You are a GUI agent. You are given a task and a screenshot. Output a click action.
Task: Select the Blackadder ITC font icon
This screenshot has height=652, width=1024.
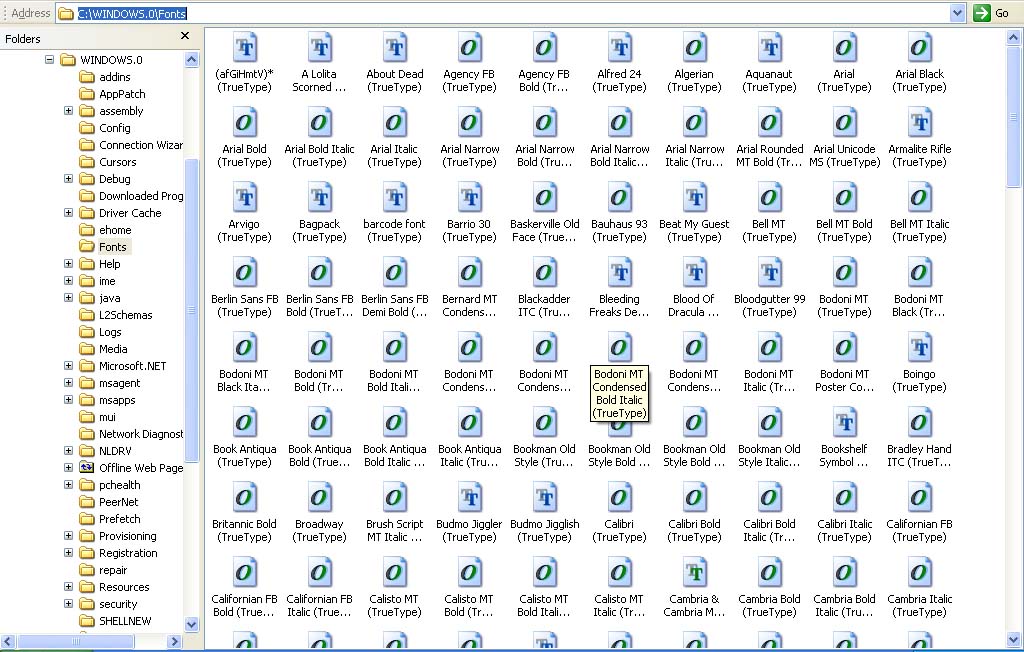point(544,272)
